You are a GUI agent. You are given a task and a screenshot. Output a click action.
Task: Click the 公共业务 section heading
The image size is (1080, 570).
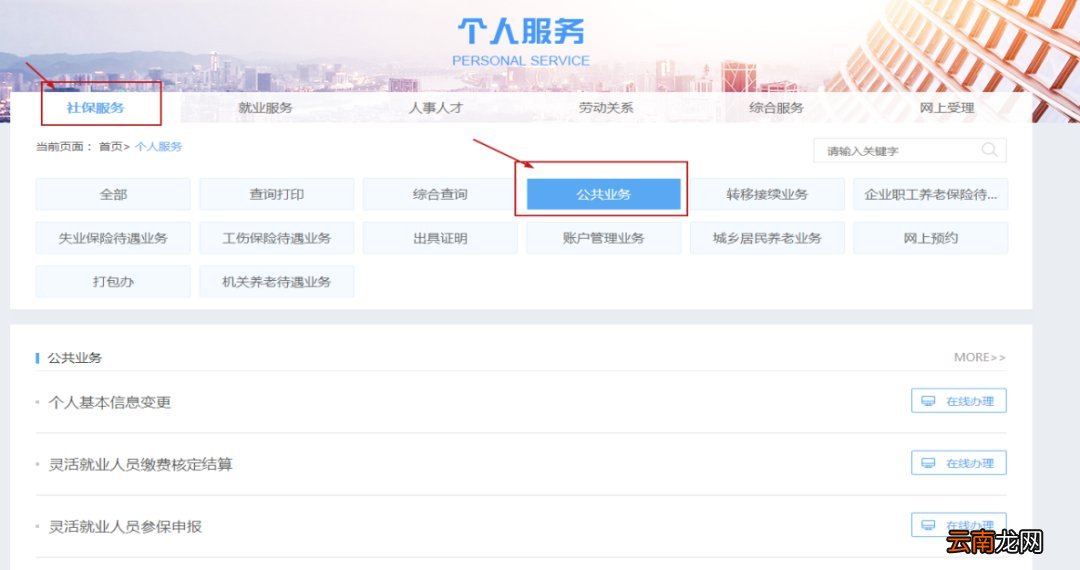[x=74, y=358]
